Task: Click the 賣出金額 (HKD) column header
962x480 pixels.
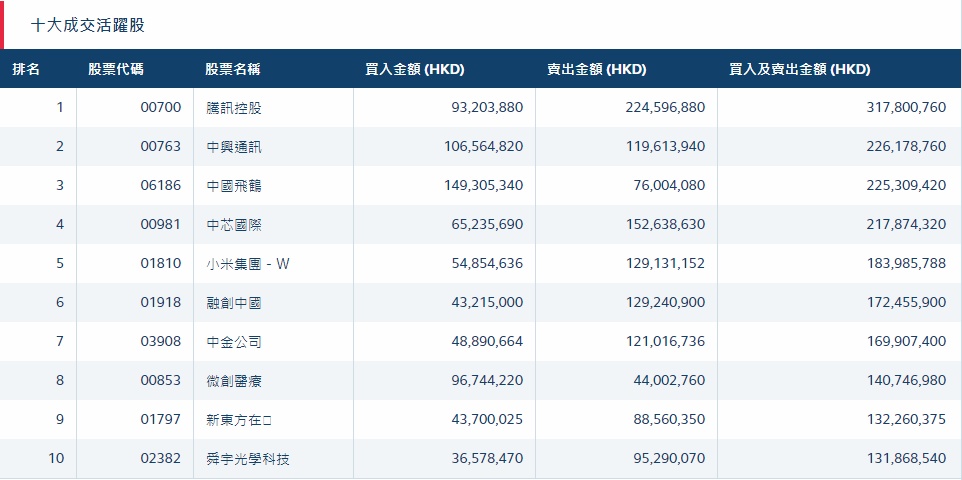Action: point(596,69)
